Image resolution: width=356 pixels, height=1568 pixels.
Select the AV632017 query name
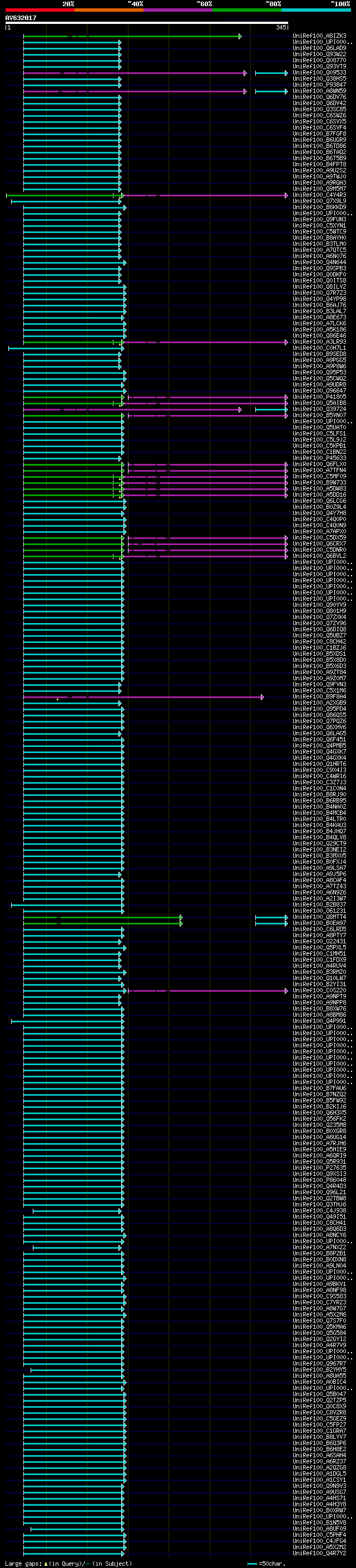coord(21,18)
